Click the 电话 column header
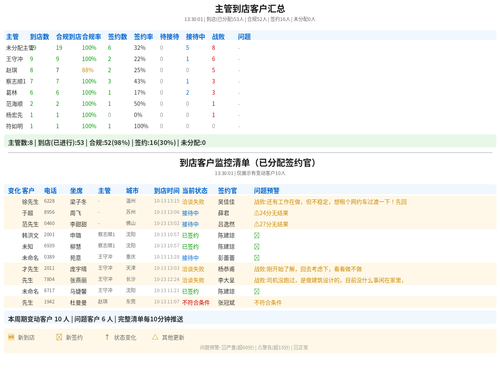 point(50,191)
